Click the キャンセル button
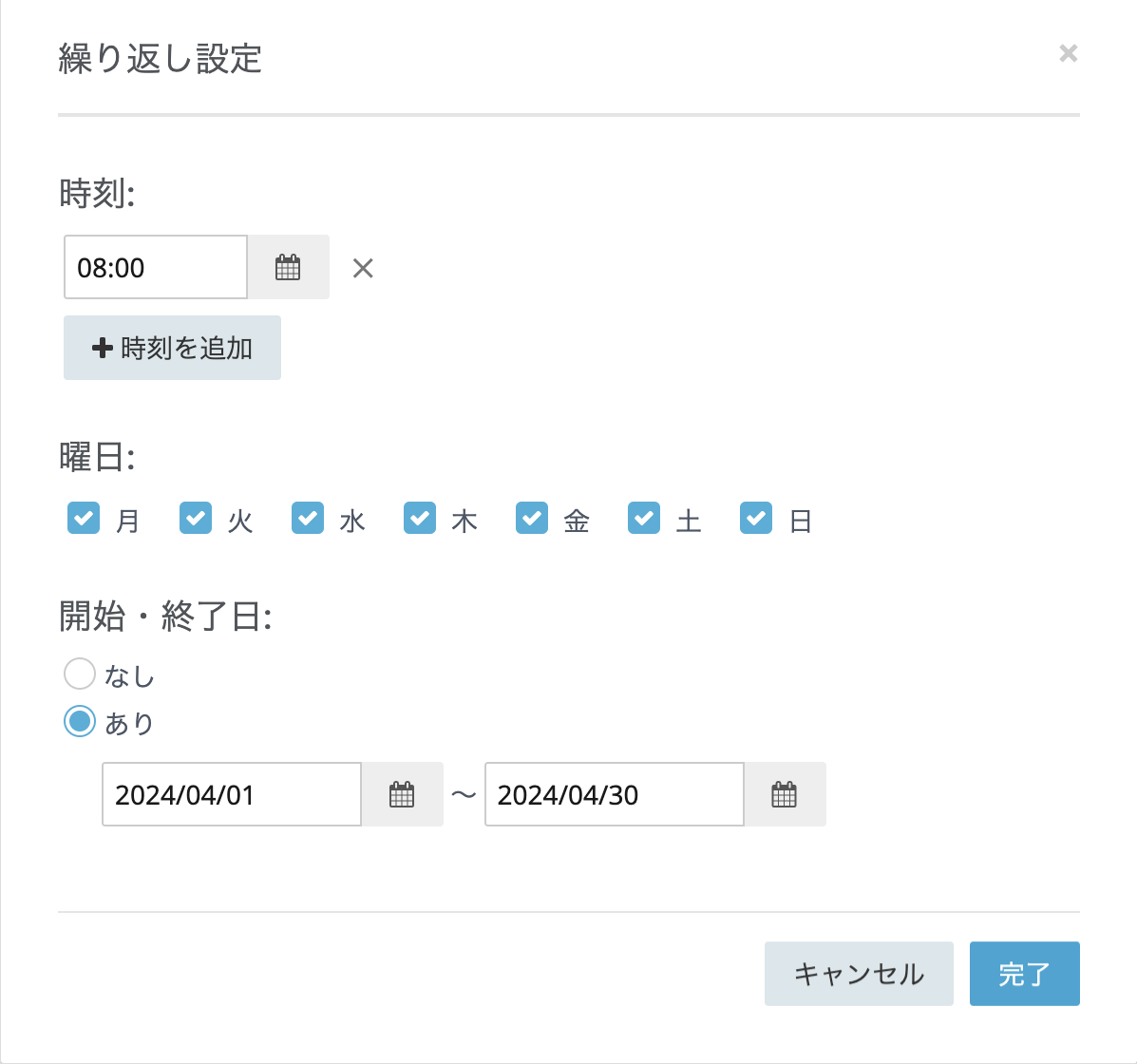1137x1064 pixels. click(x=858, y=973)
